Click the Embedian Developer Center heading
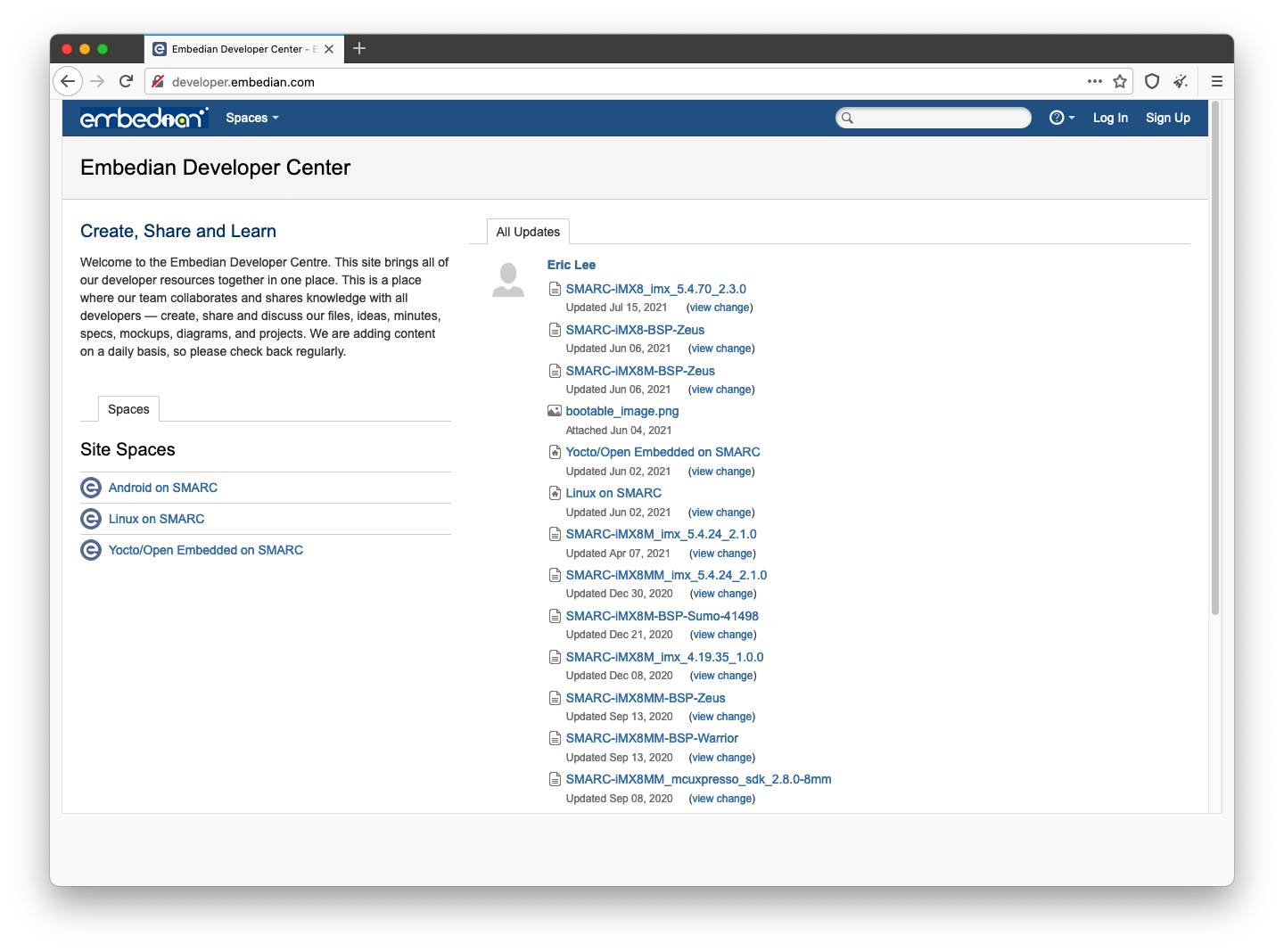This screenshot has width=1284, height=952. (215, 168)
